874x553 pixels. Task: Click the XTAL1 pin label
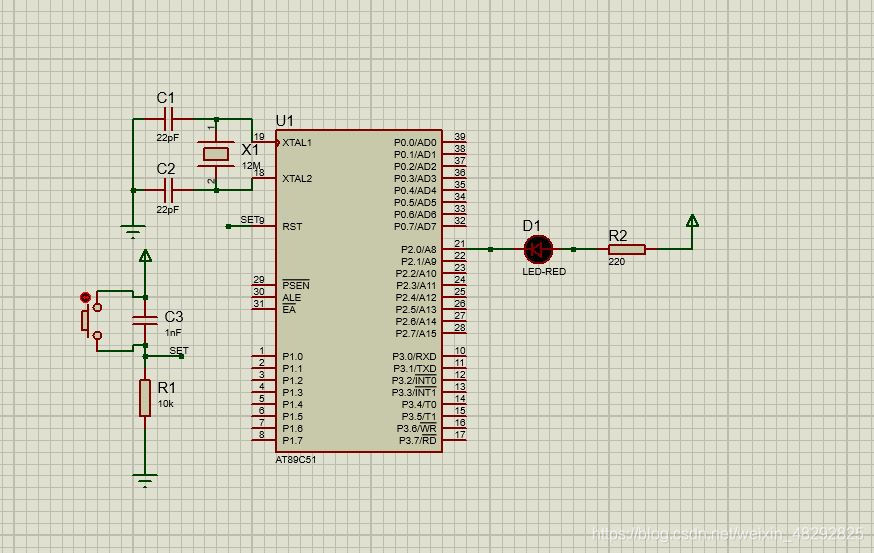click(297, 143)
